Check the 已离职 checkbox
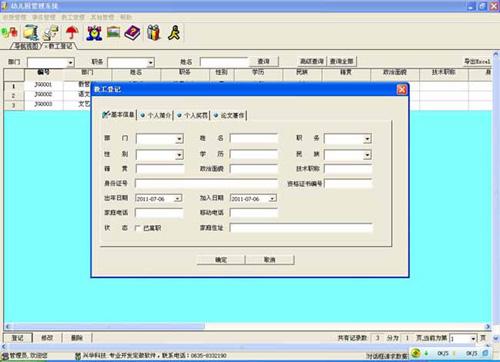Image resolution: width=500 pixels, height=362 pixels. [x=137, y=228]
